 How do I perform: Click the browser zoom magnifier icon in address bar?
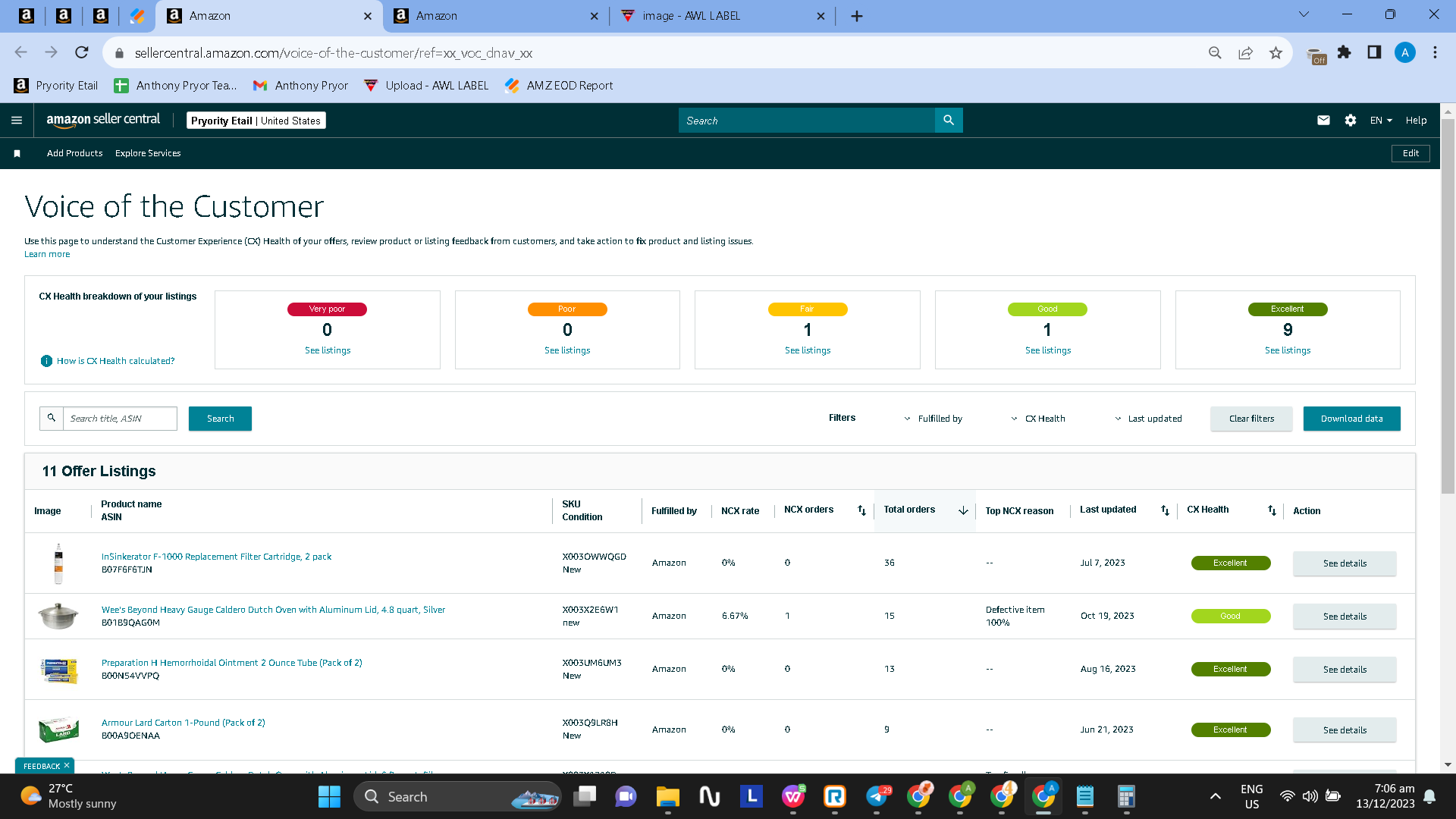click(x=1215, y=52)
